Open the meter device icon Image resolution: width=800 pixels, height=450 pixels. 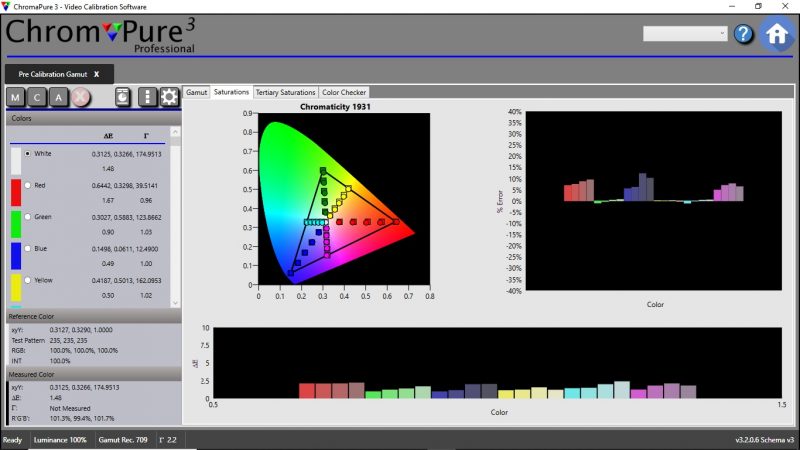coord(122,97)
